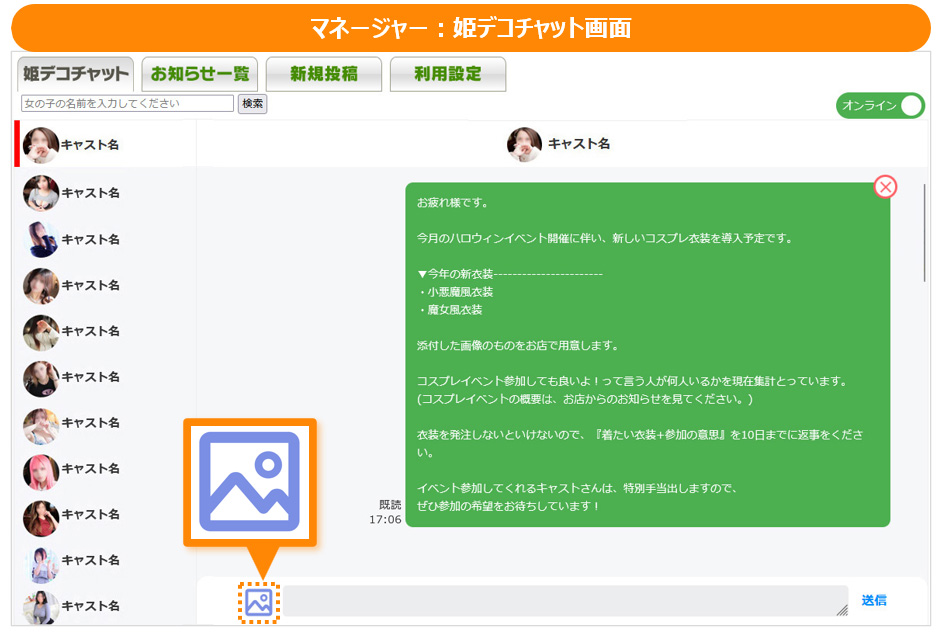Screen dimensions: 937x632
Task: Click inside the gray message input area
Action: pyautogui.click(x=560, y=601)
